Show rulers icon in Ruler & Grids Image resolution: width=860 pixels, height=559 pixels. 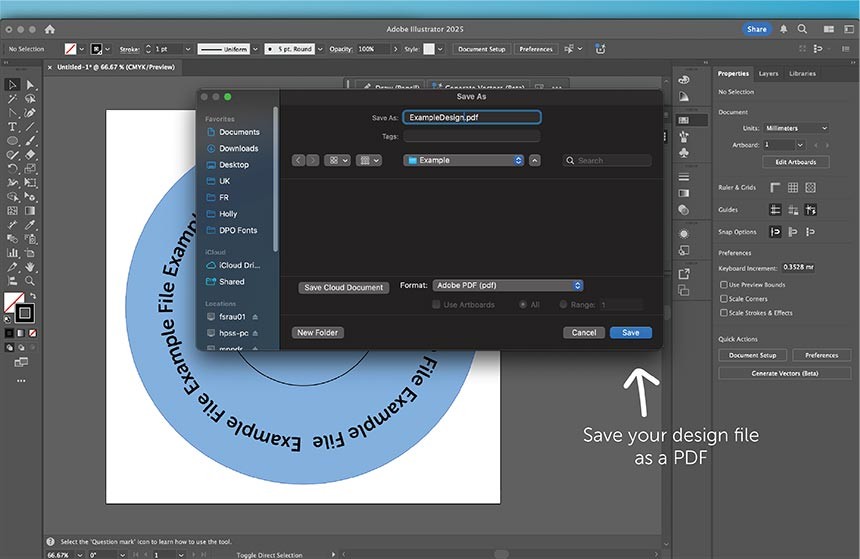pyautogui.click(x=775, y=188)
